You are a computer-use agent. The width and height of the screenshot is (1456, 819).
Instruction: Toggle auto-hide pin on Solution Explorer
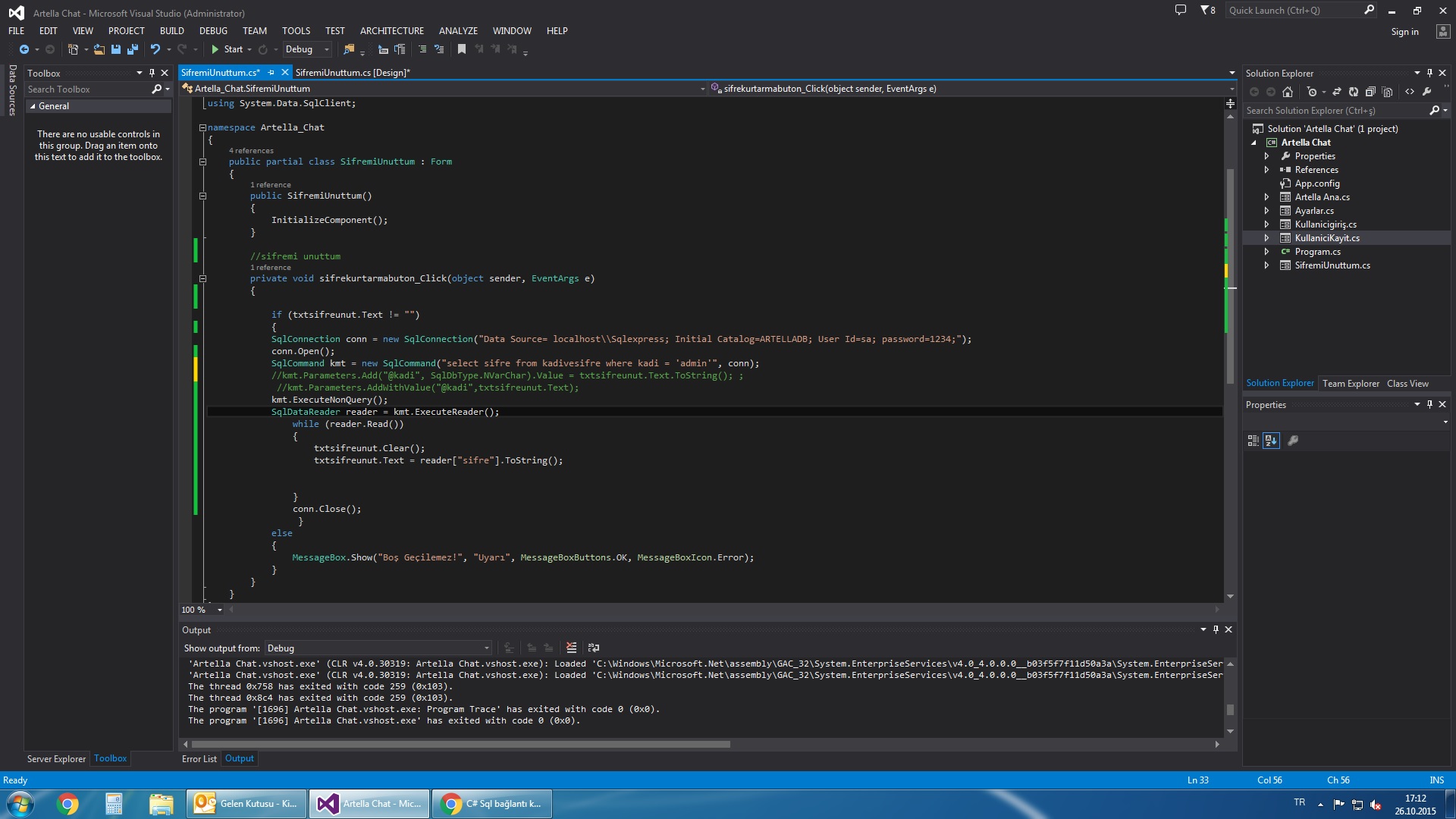(1430, 73)
